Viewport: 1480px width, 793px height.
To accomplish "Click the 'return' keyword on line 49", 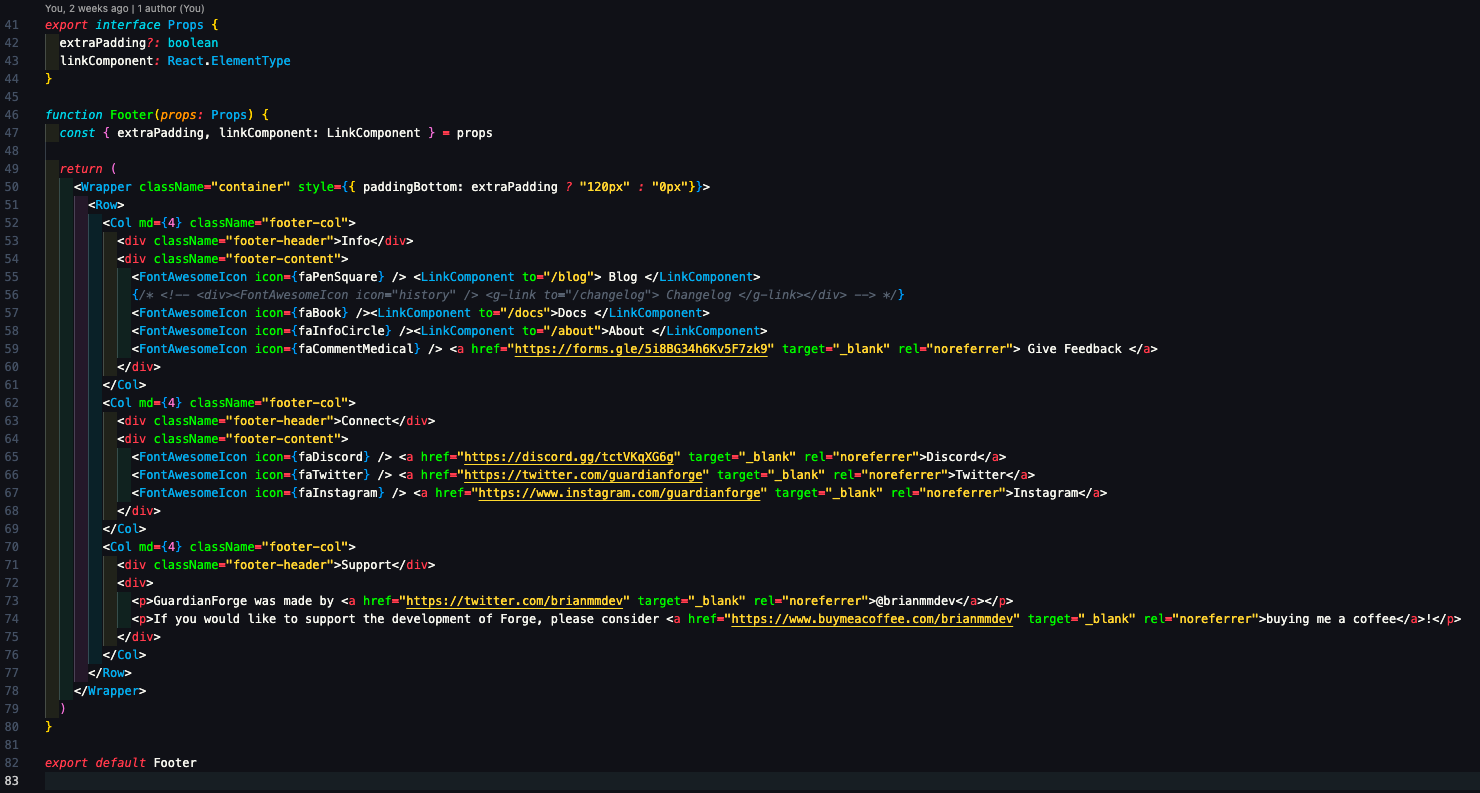I will pyautogui.click(x=81, y=169).
